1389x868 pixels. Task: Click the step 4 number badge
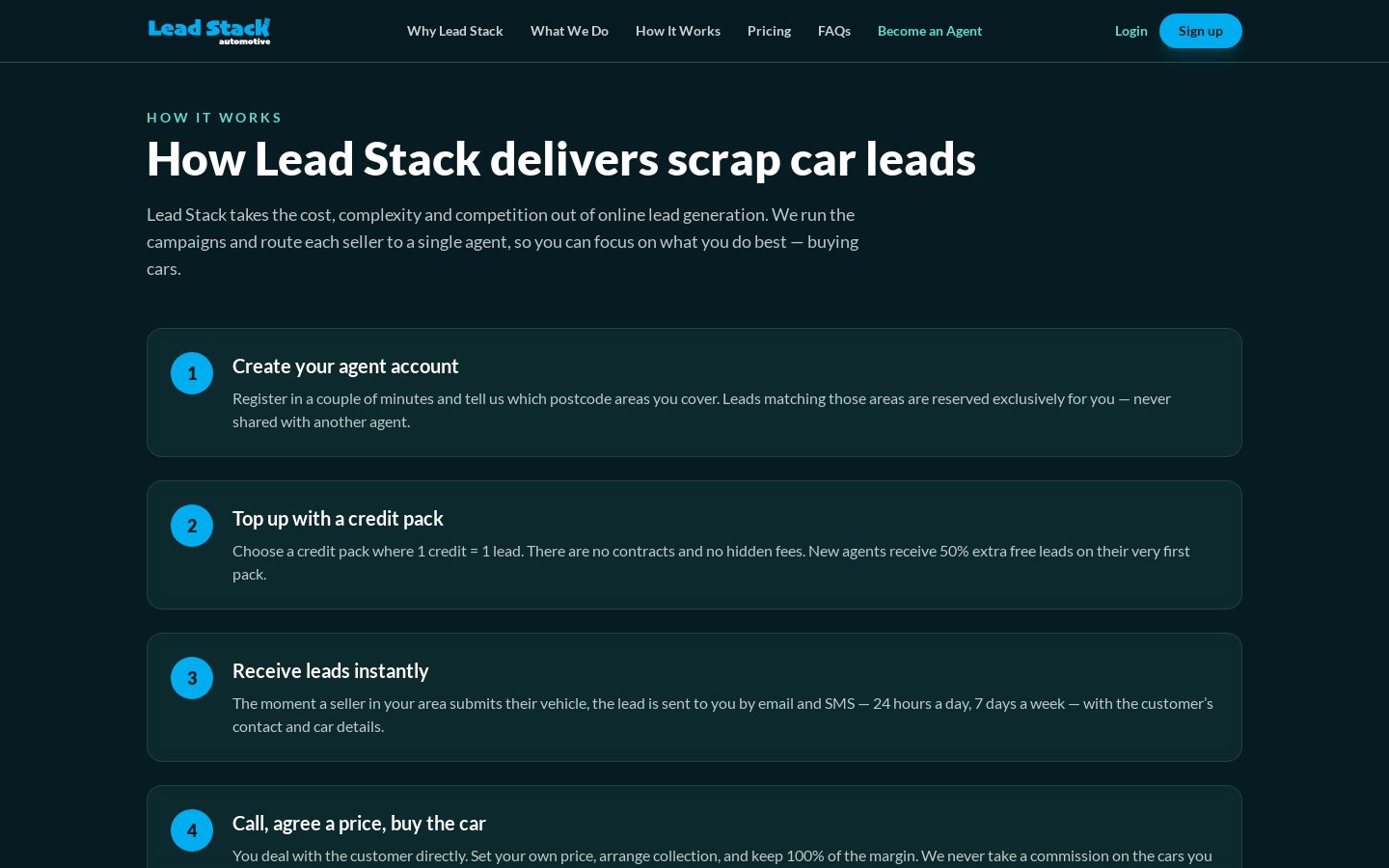pos(192,830)
